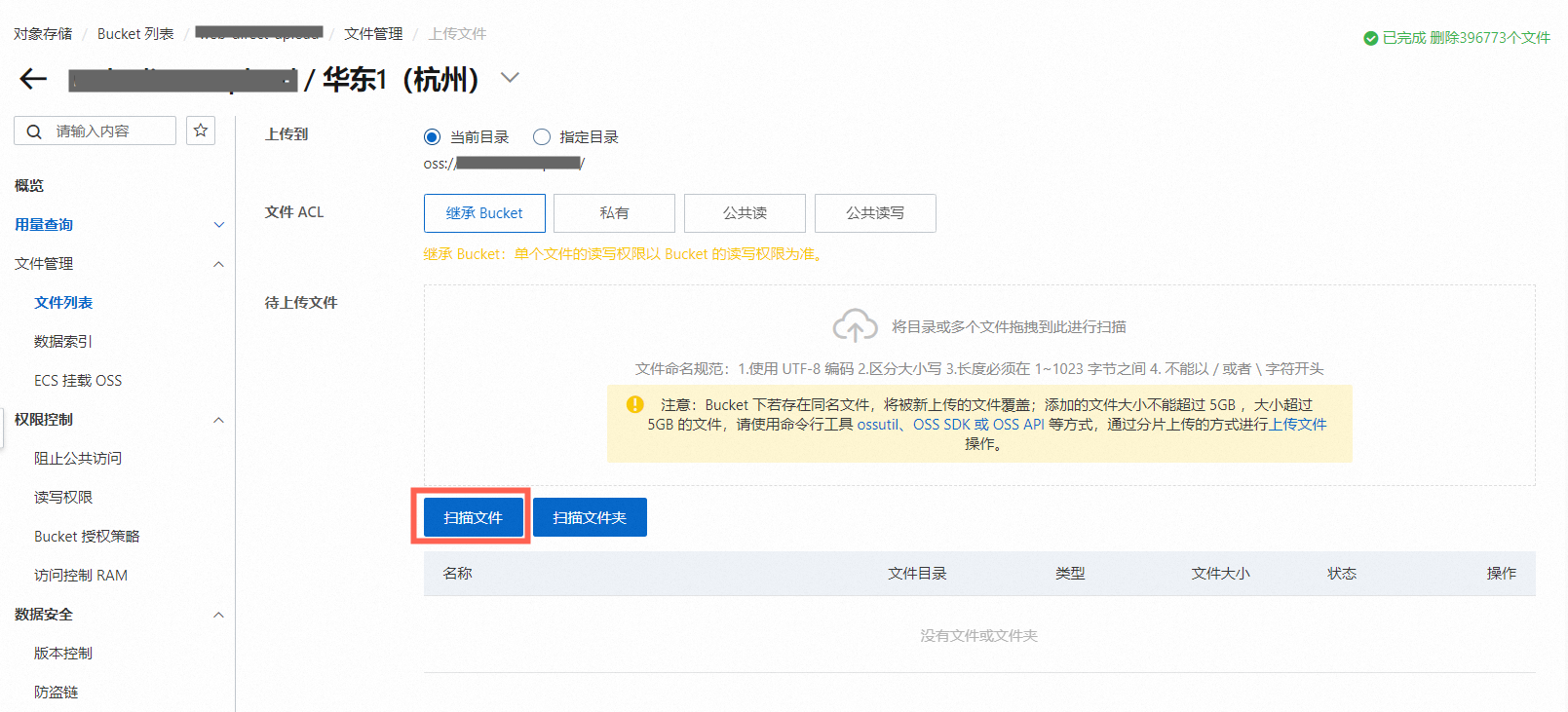Click the green completed checkmark icon

[1370, 38]
